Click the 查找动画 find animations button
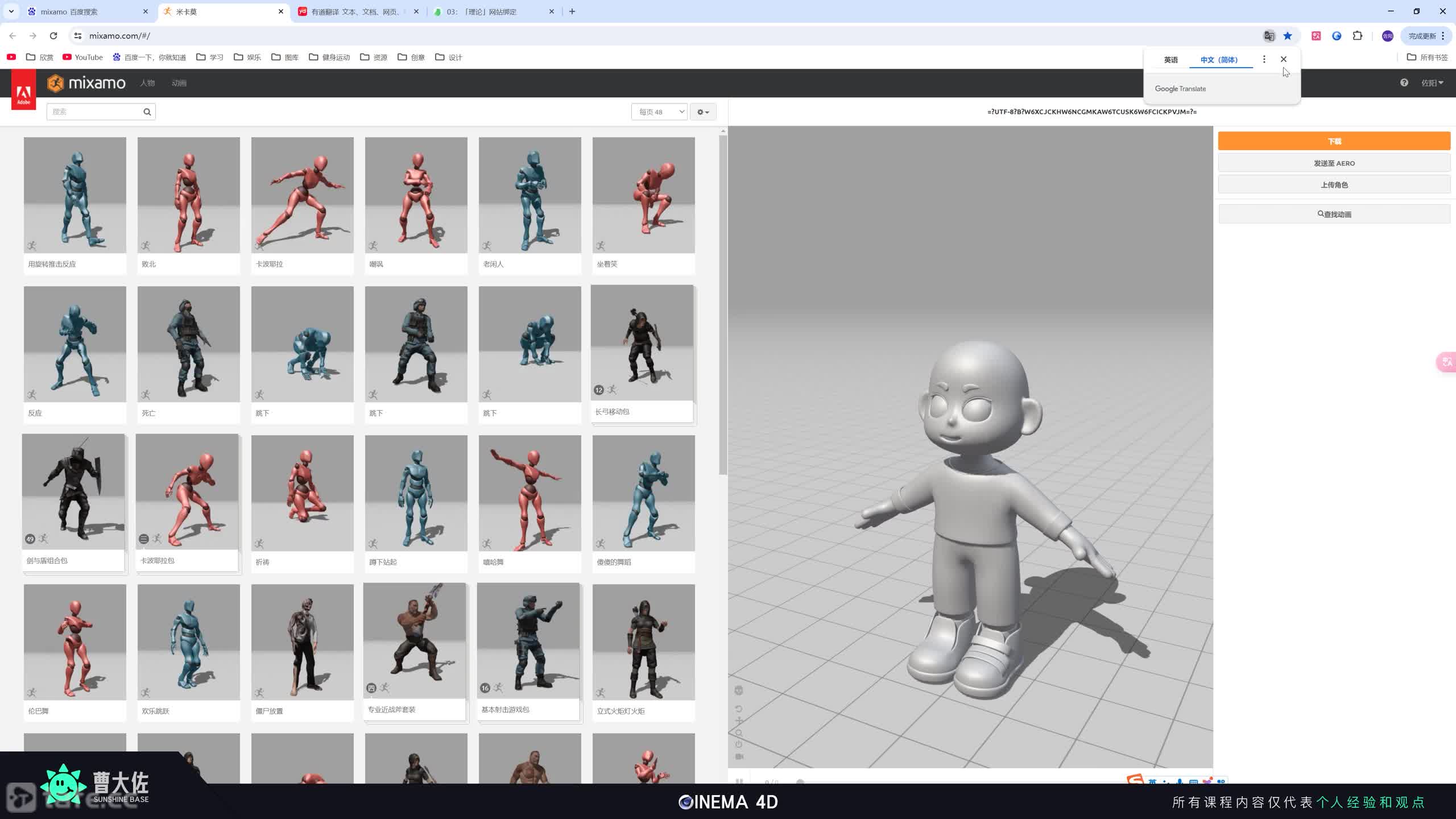The image size is (1456, 819). [x=1334, y=214]
